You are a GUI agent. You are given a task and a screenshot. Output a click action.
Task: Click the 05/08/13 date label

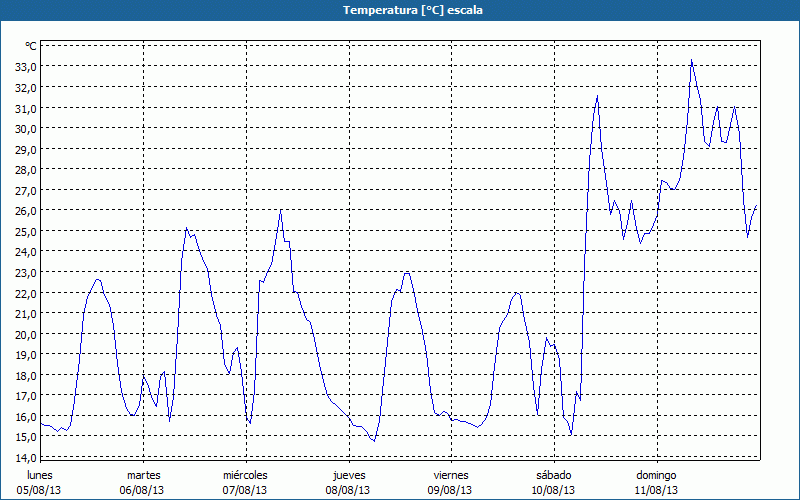coord(41,491)
